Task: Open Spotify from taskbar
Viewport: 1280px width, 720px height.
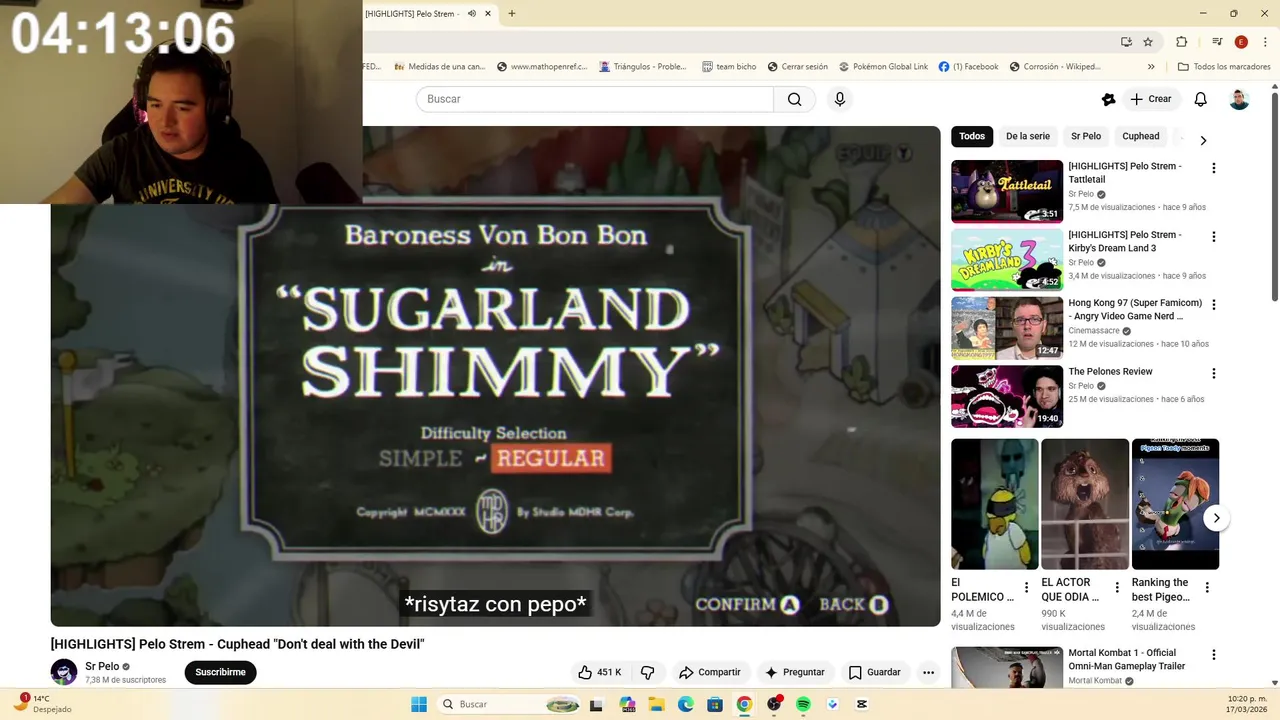Action: 803,704
